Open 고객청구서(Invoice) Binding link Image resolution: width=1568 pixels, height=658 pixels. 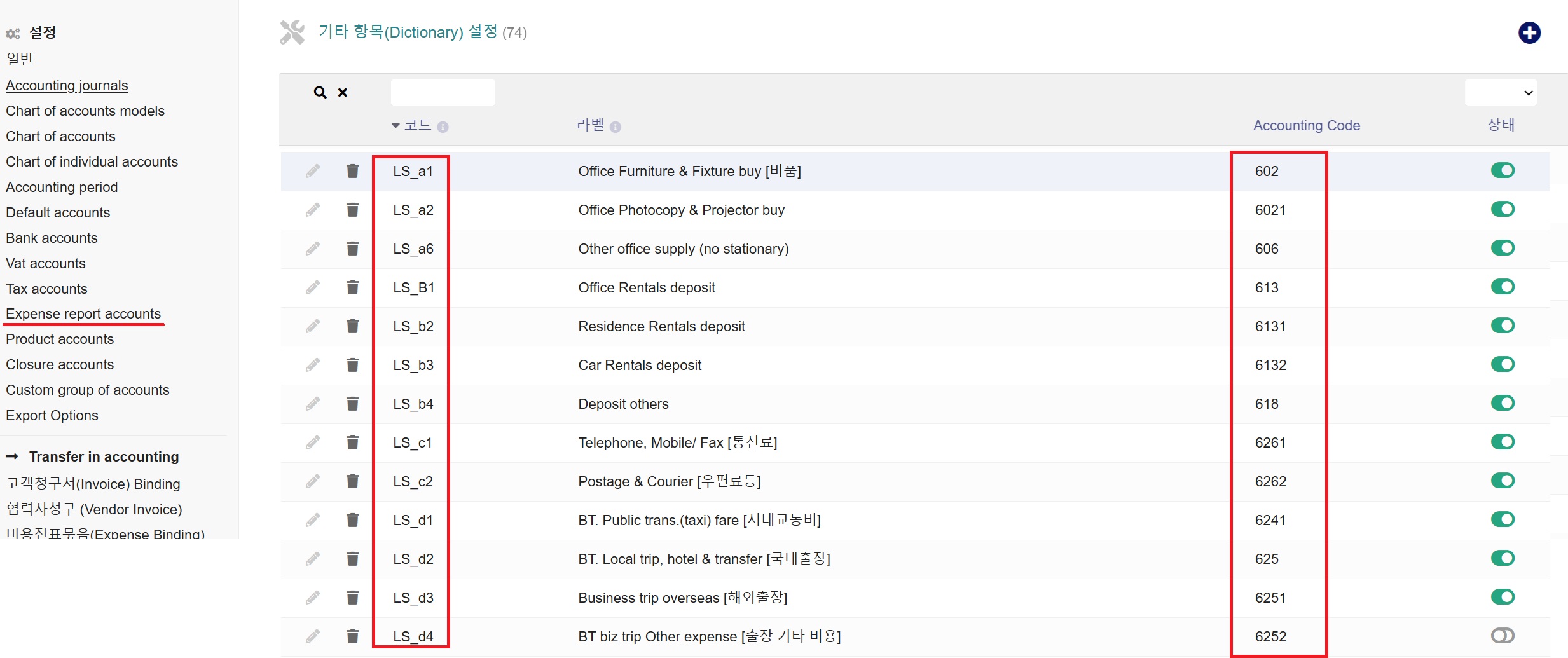click(93, 484)
